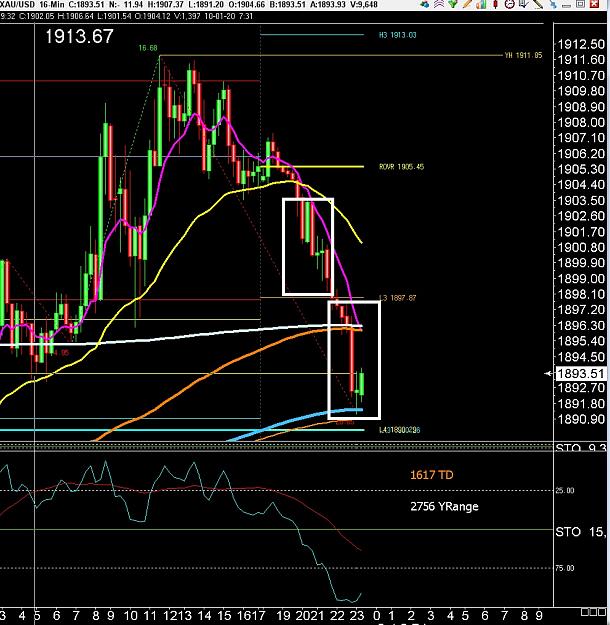Select the dark pen annotation tool
Viewport: 610px width, 625px height.
point(538,4)
